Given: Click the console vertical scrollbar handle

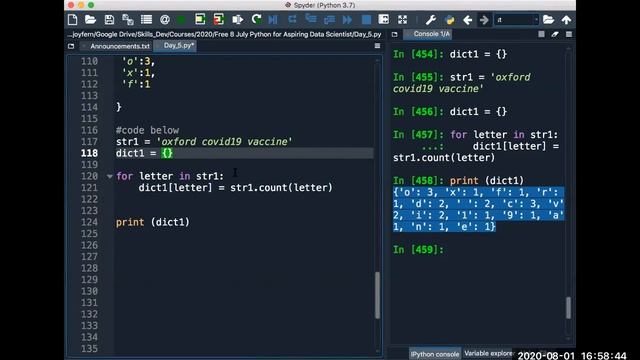Looking at the screenshot, I should pyautogui.click(x=569, y=307).
